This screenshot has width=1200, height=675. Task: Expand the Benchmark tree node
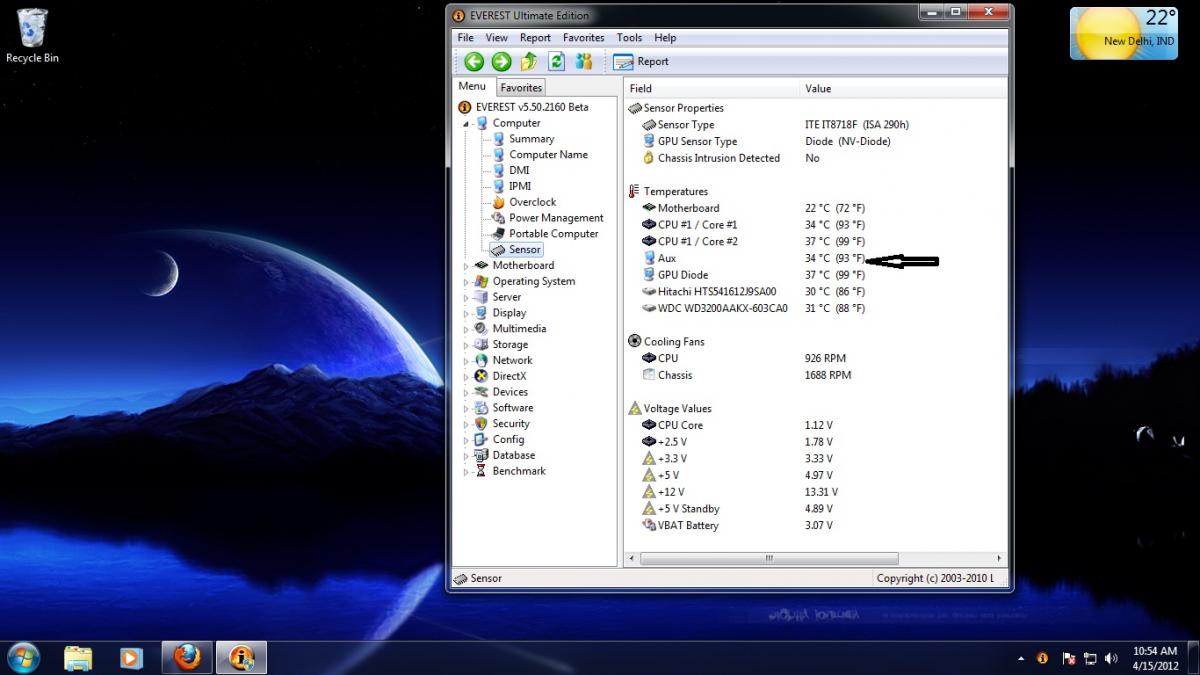pos(465,472)
